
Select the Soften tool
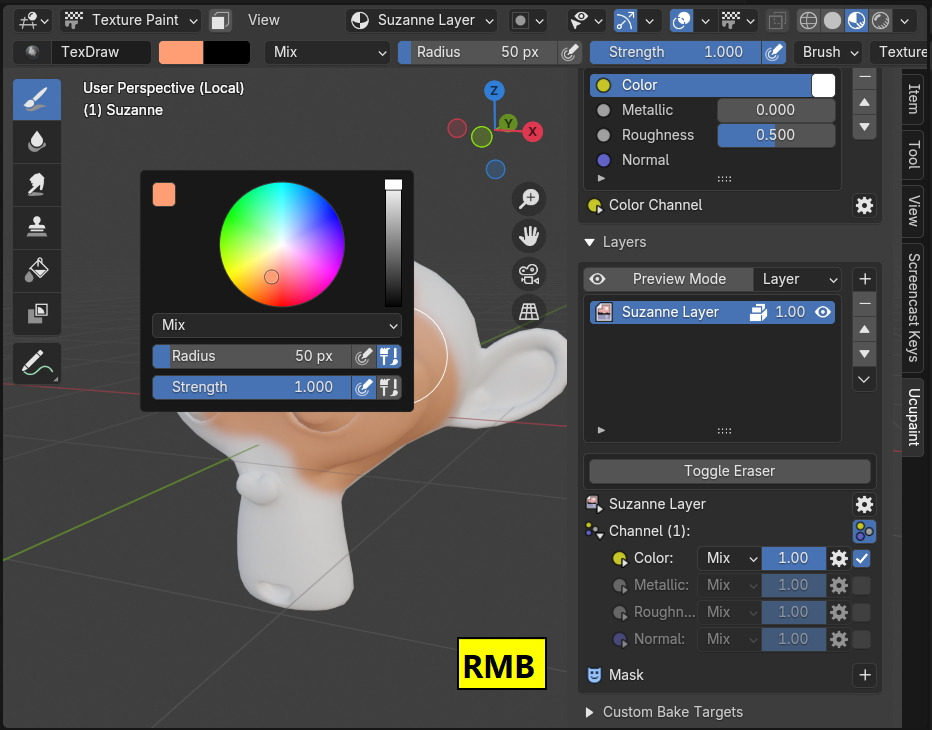pyautogui.click(x=37, y=142)
